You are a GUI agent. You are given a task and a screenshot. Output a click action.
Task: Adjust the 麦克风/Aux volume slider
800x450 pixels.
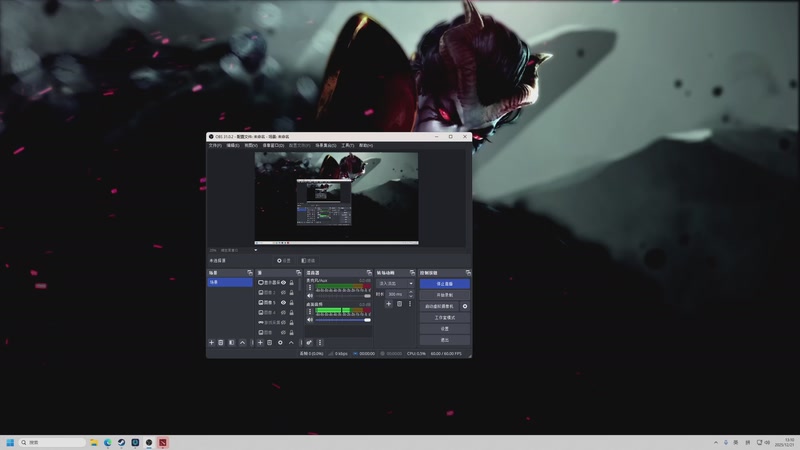coord(343,296)
